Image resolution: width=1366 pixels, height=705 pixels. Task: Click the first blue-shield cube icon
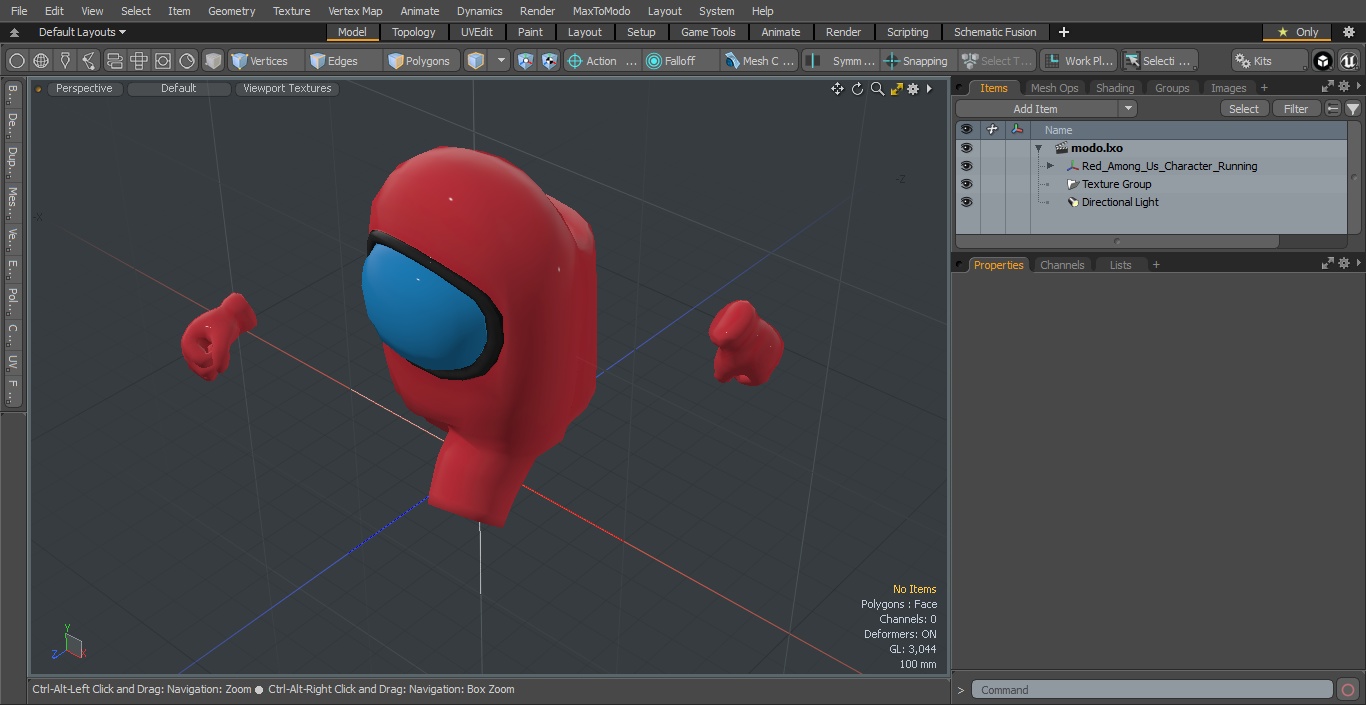tap(526, 61)
